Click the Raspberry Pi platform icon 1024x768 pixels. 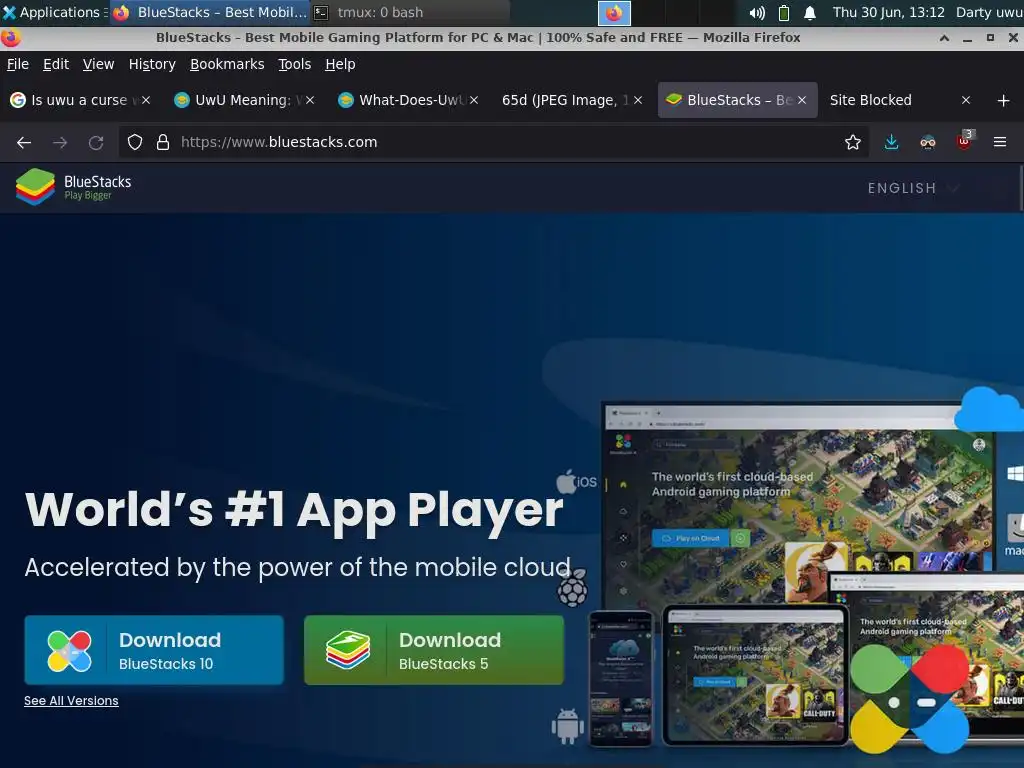tap(573, 588)
